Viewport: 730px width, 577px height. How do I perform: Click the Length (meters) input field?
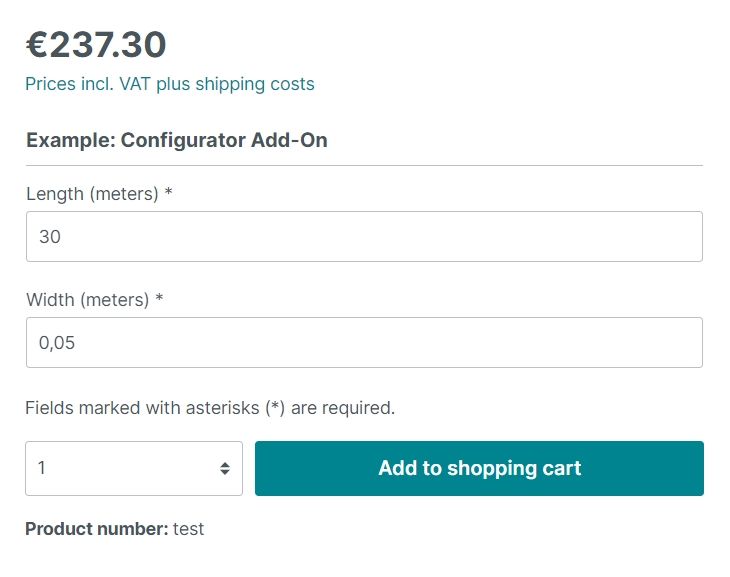[x=364, y=237]
